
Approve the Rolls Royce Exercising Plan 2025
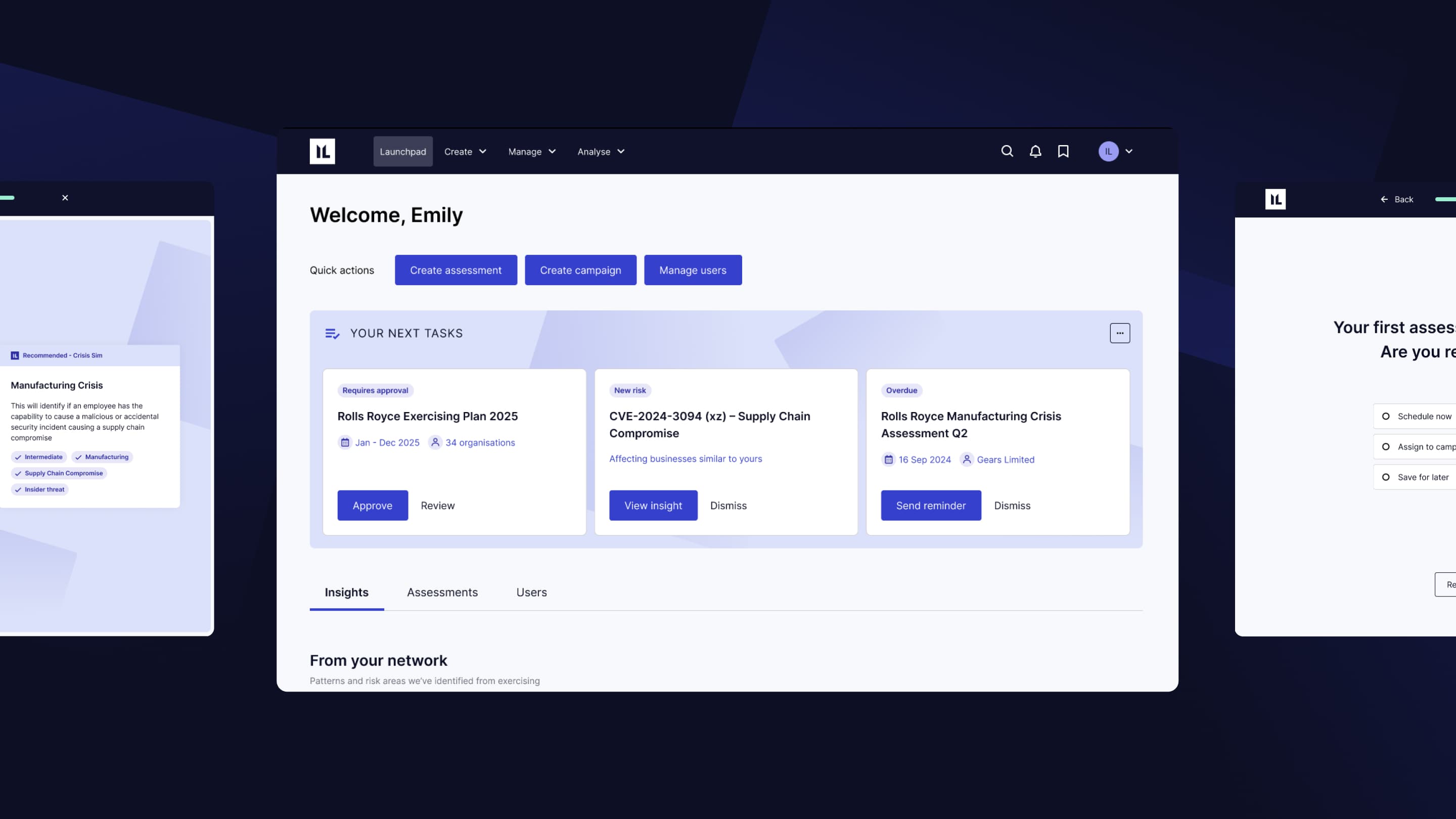coord(372,506)
